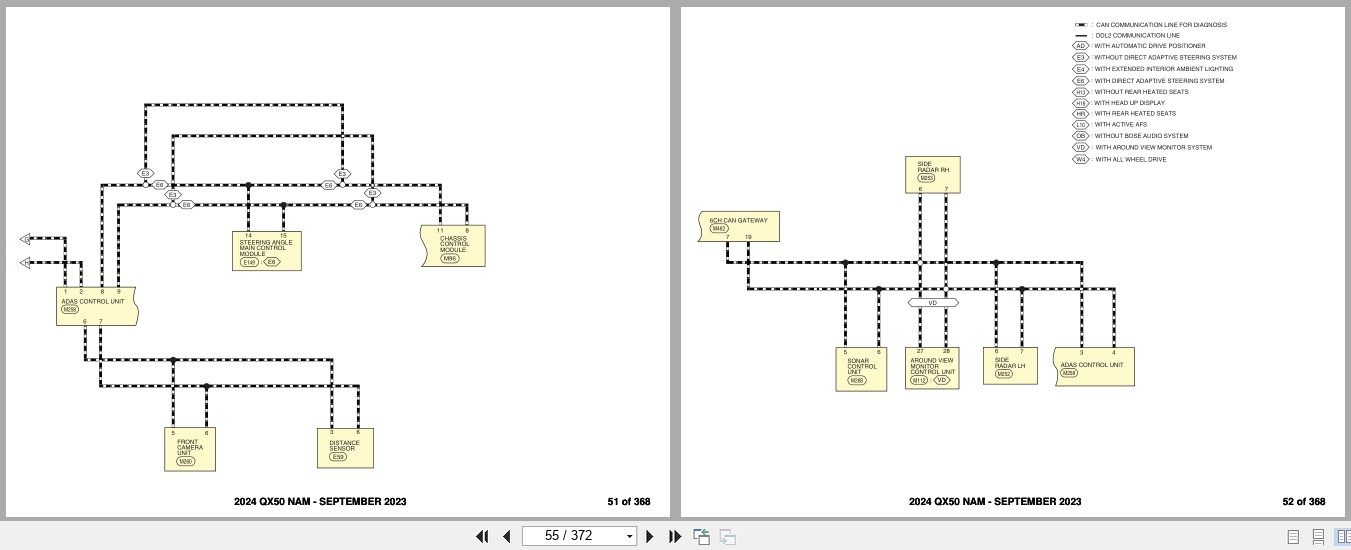Click legend 'WITHOUT REAR HEATED SEATS'
The image size is (1351, 550).
click(1141, 92)
